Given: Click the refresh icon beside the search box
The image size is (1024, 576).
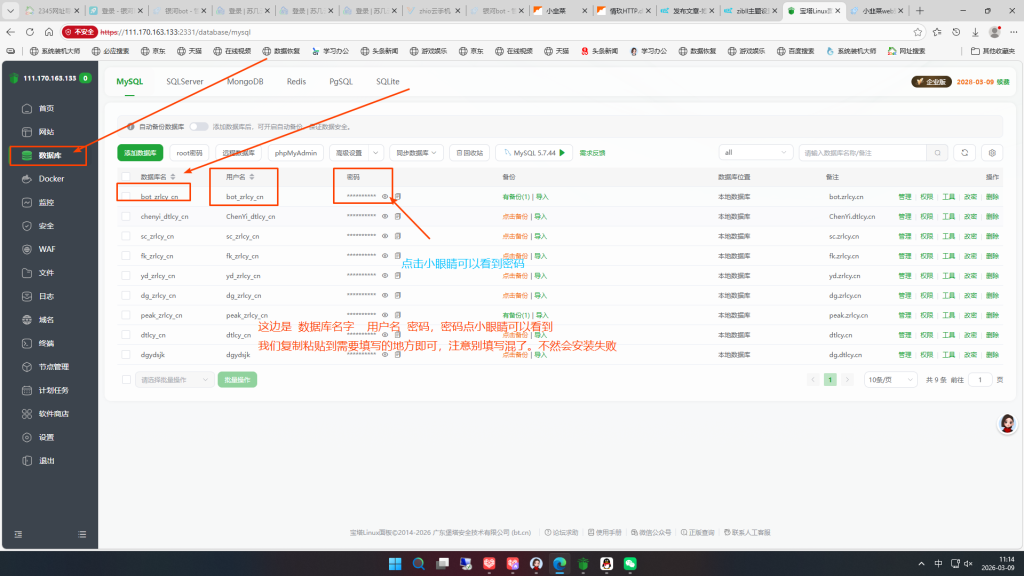Looking at the screenshot, I should coord(965,153).
